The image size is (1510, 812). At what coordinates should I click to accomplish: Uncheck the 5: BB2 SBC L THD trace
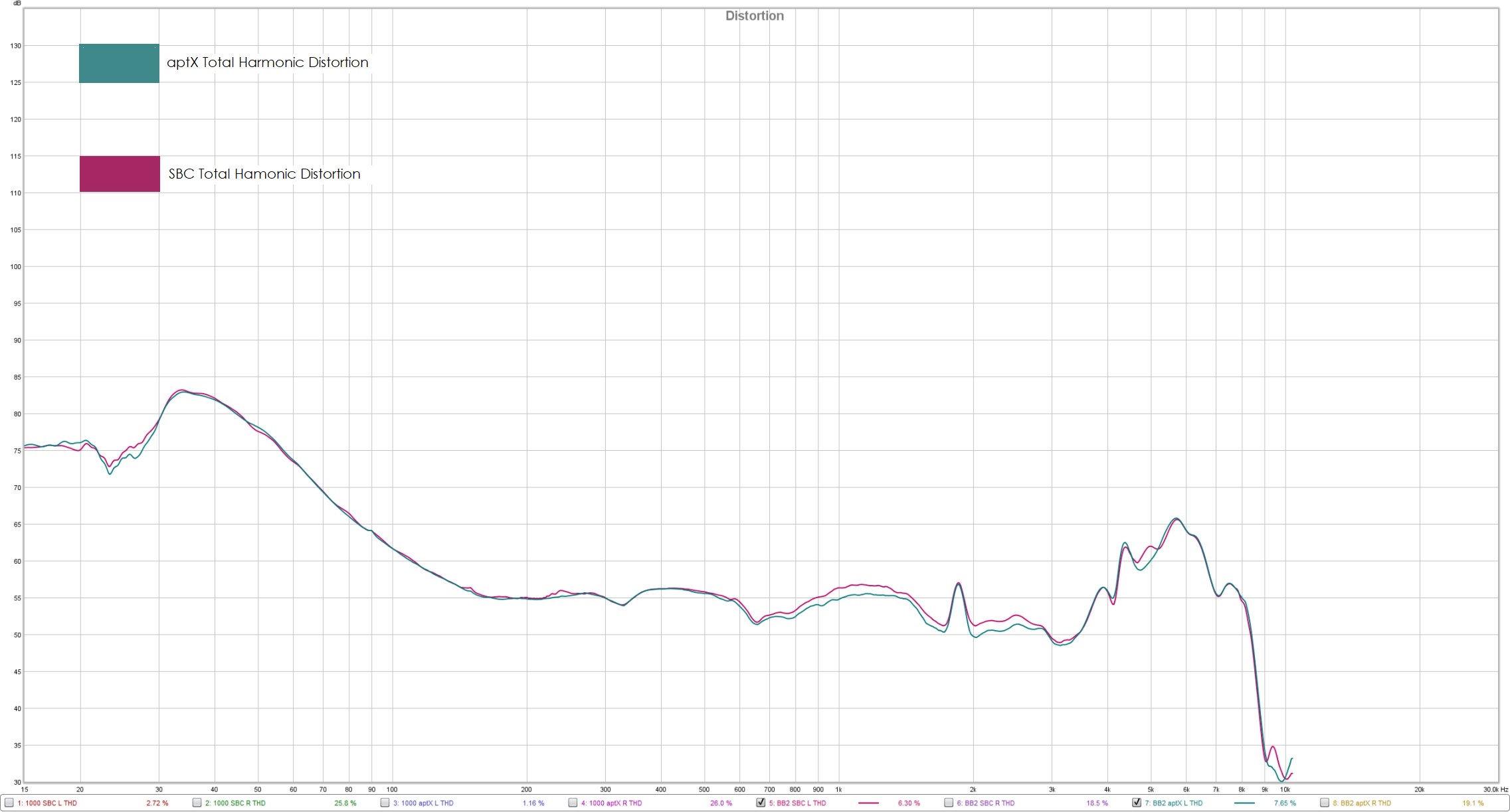click(761, 803)
